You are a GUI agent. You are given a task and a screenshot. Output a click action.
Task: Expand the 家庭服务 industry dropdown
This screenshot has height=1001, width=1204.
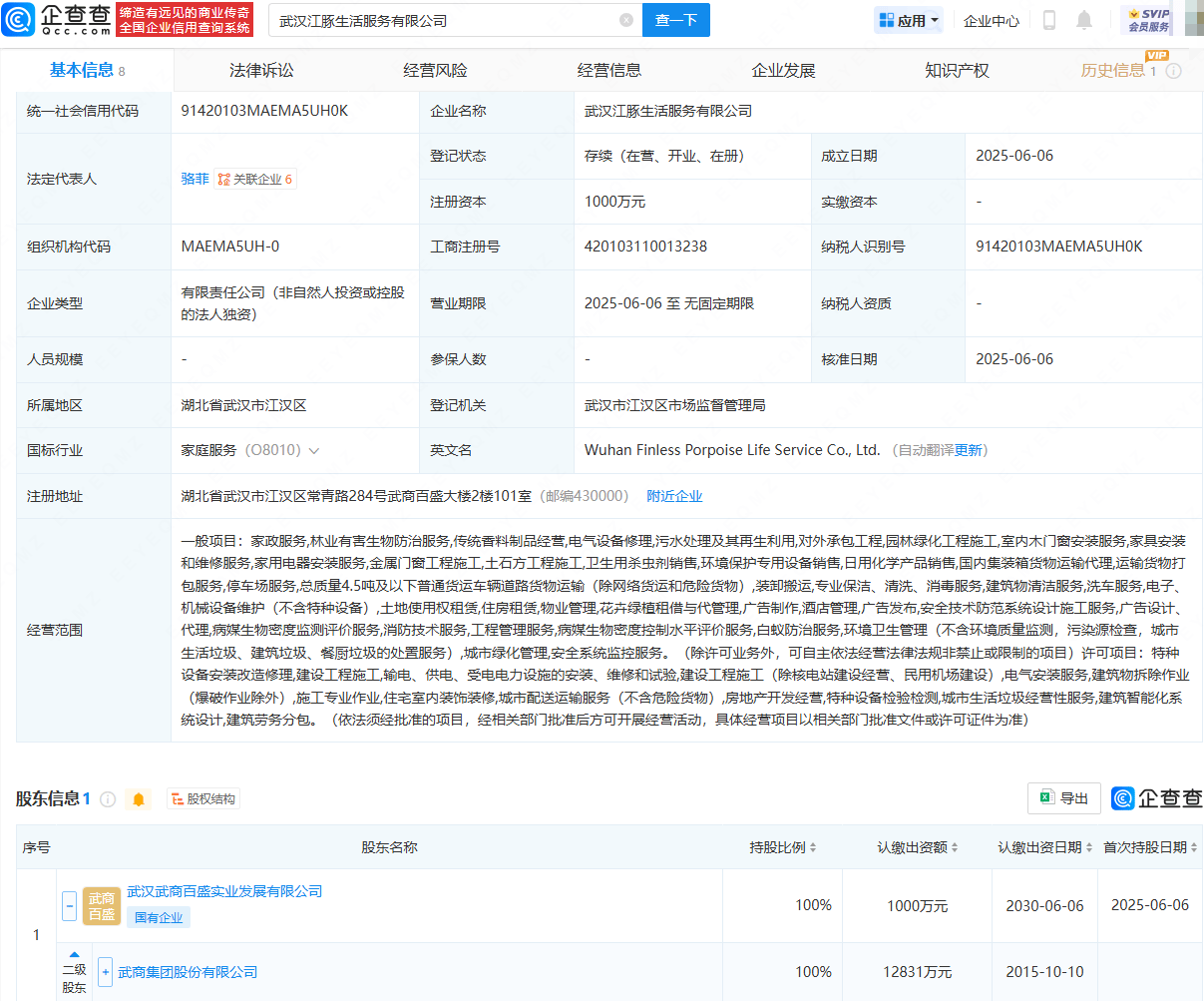[x=314, y=451]
